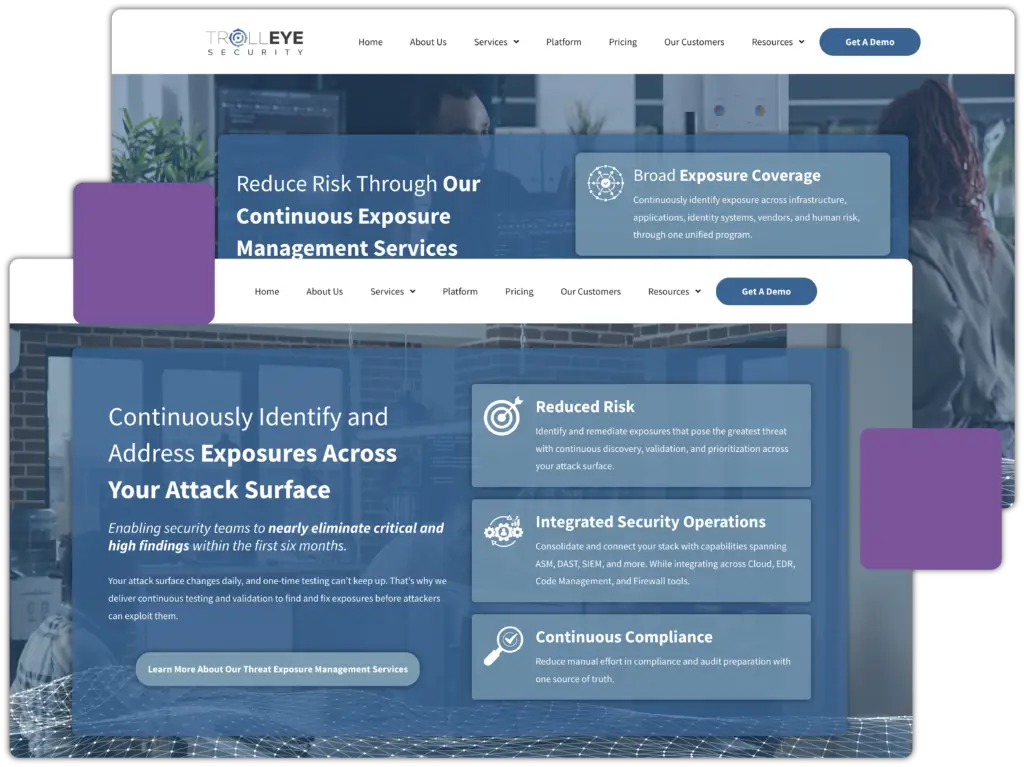
Task: Select Pricing in the lower navigation bar
Action: click(519, 292)
